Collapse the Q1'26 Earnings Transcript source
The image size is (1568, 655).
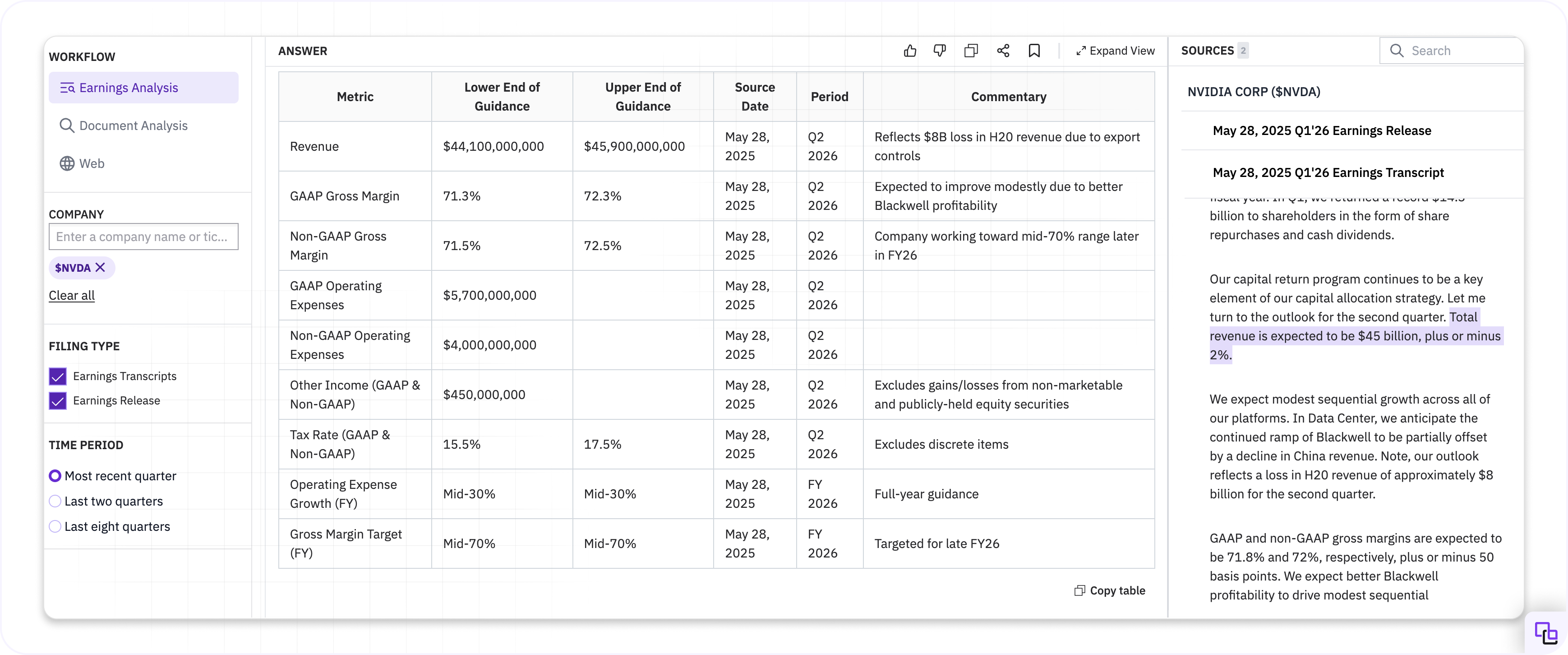pyautogui.click(x=1328, y=173)
